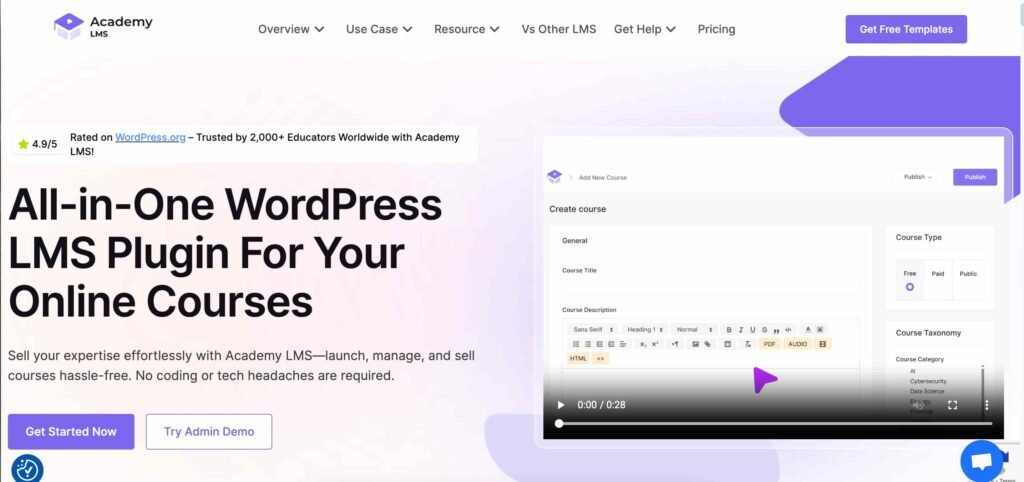Expand the Resource menu
The height and width of the screenshot is (482, 1024).
467,29
